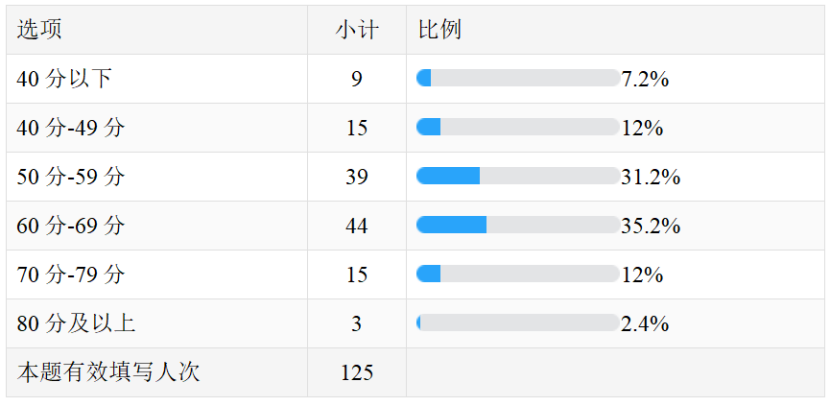Click the 31.2% progress bar
The width and height of the screenshot is (831, 407).
coord(518,176)
